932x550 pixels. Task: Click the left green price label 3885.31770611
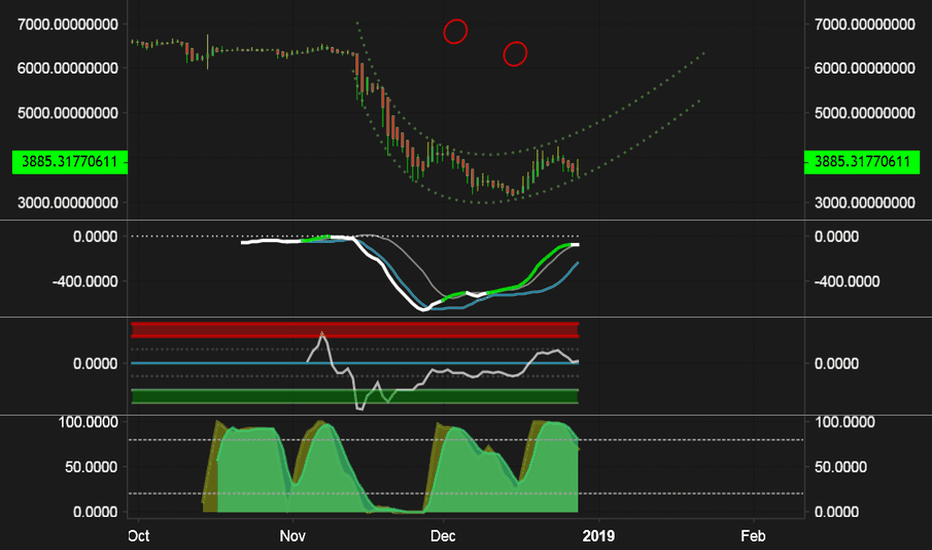tap(70, 162)
